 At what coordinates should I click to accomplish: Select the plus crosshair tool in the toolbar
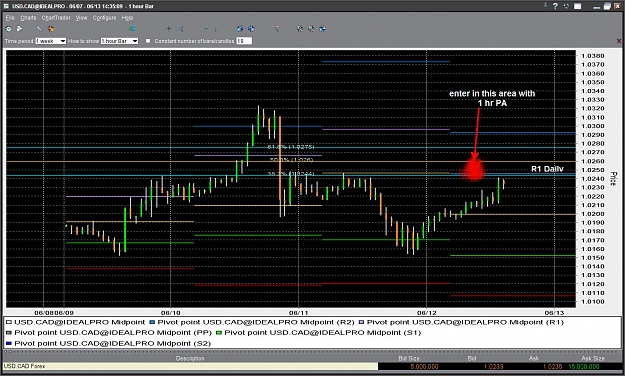point(169,29)
